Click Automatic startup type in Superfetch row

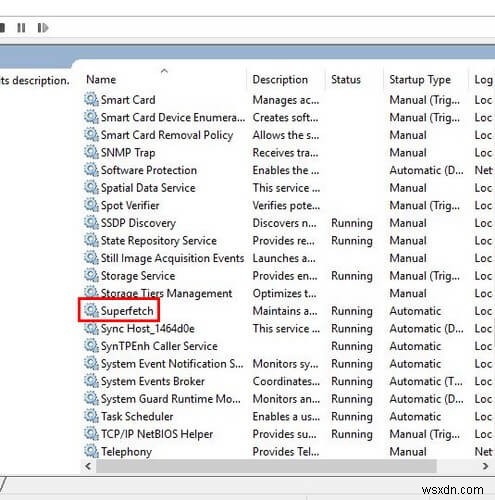pyautogui.click(x=415, y=311)
